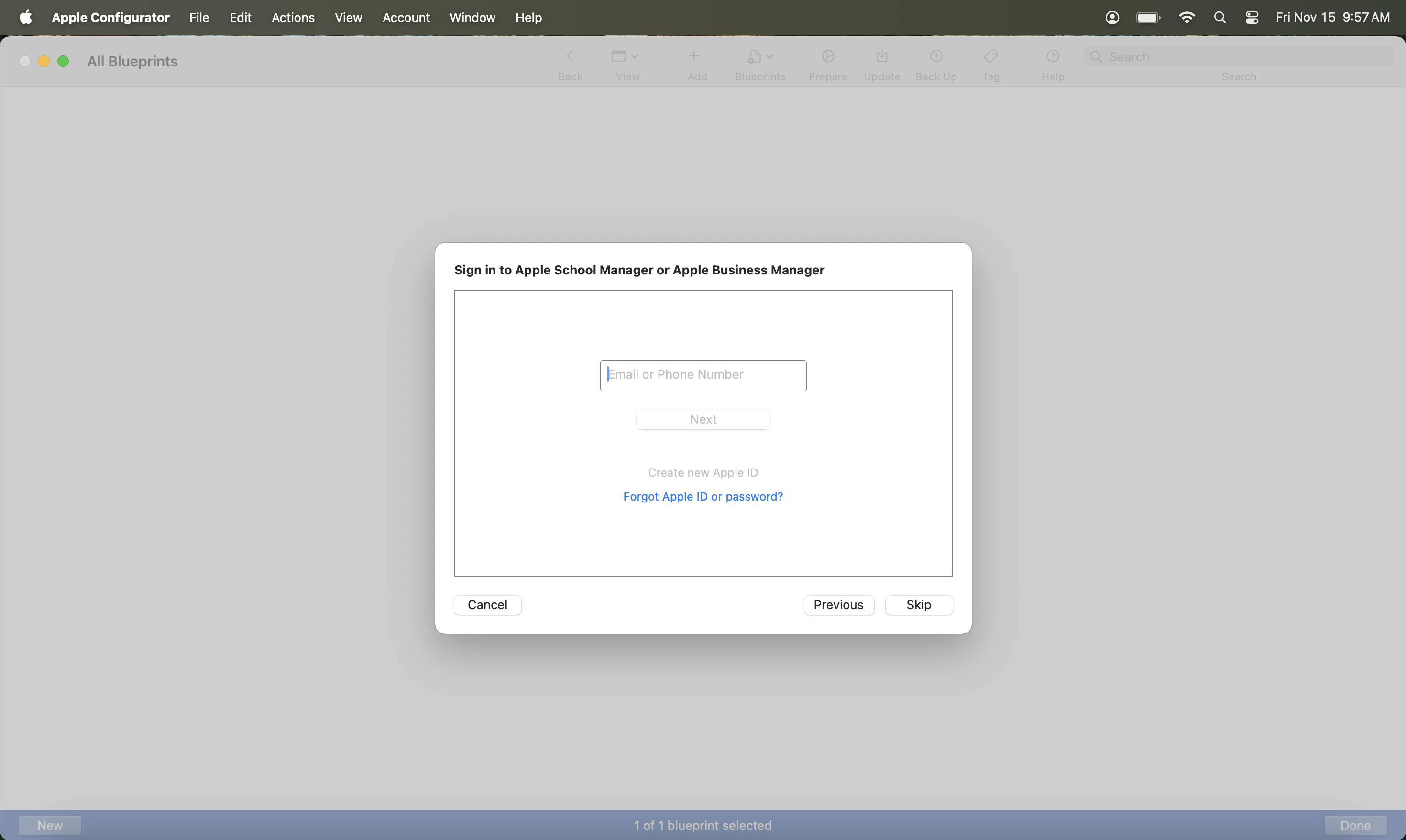The image size is (1406, 840).
Task: Open the Wi-Fi status menu
Action: click(1186, 18)
